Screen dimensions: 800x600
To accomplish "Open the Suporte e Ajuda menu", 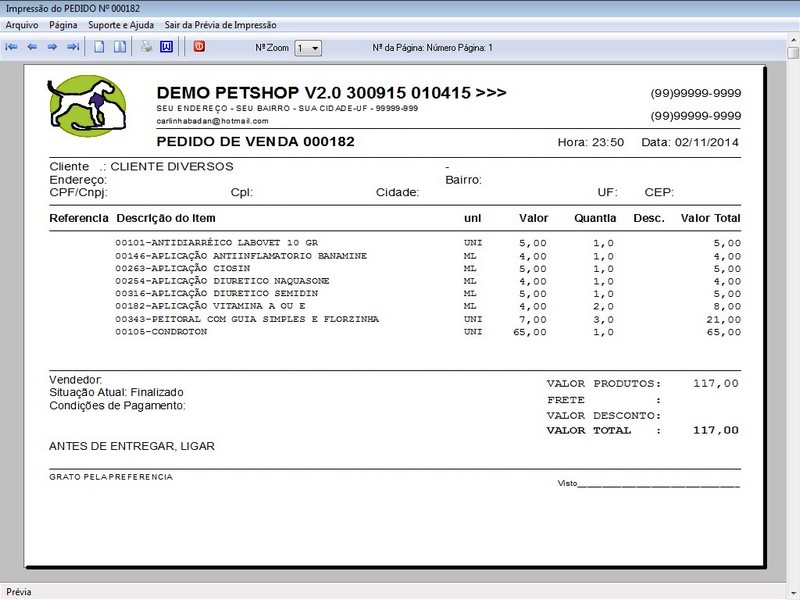I will pos(121,25).
